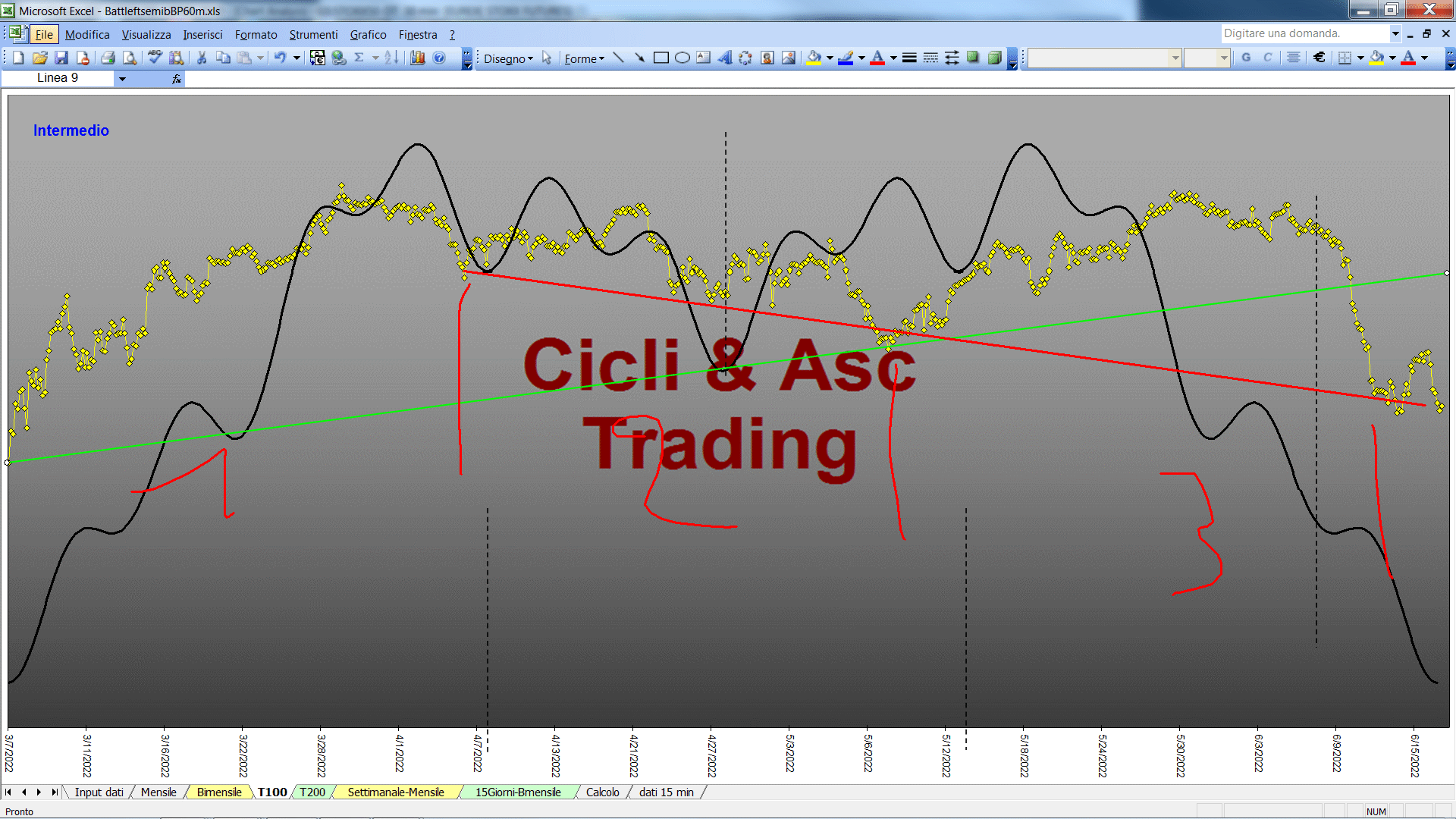Select the Rectangle drawing tool

(661, 58)
